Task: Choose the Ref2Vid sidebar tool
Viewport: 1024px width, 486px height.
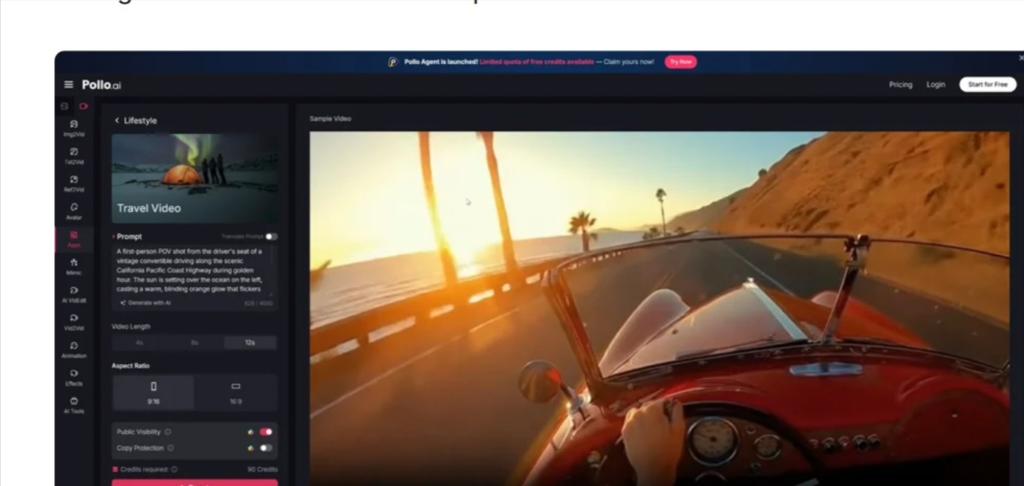Action: click(74, 184)
